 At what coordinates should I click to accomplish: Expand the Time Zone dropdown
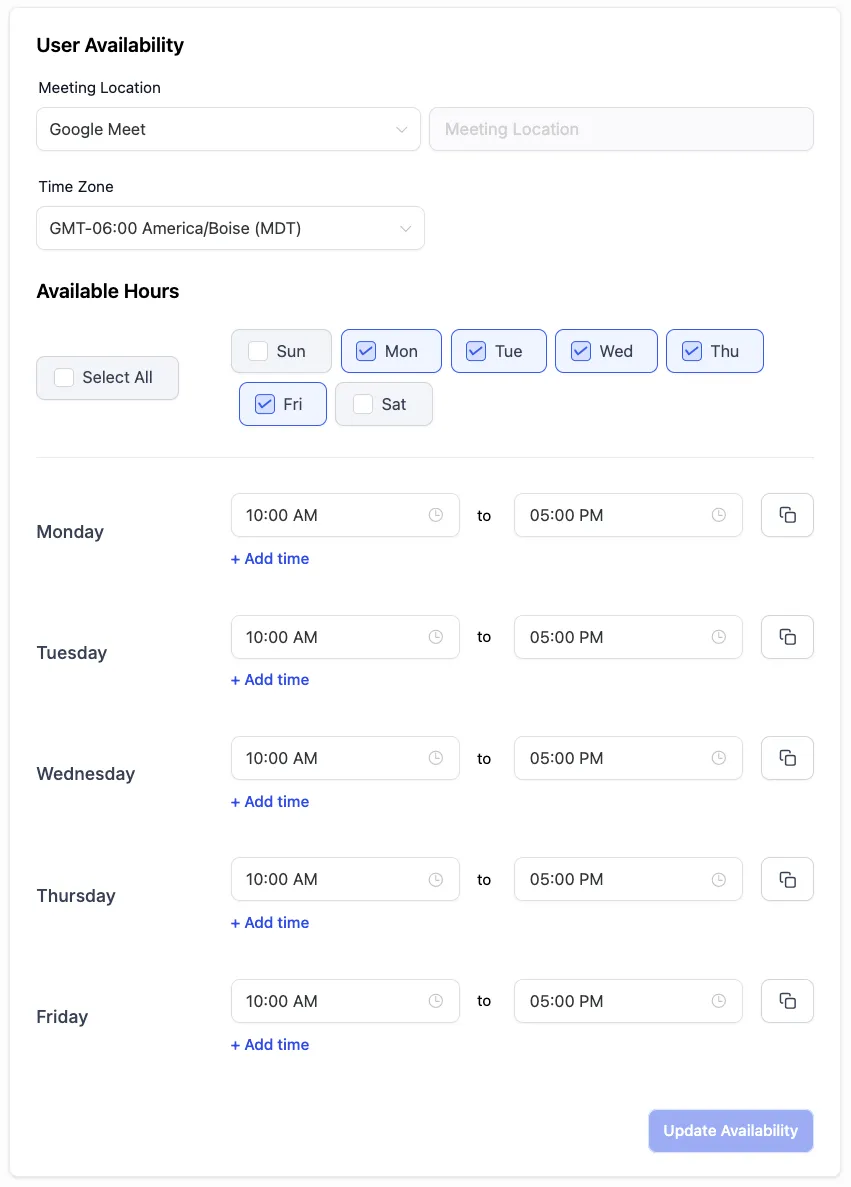click(230, 228)
